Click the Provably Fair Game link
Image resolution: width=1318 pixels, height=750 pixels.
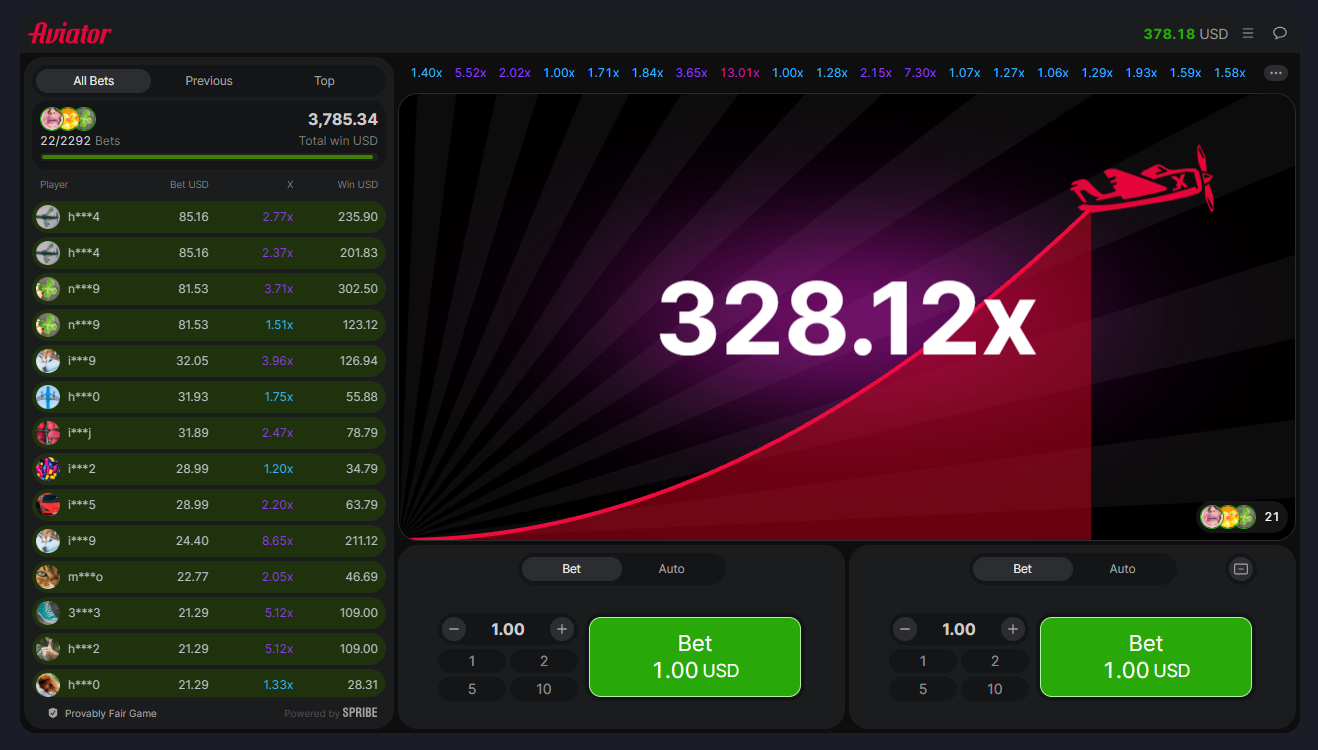(x=111, y=713)
